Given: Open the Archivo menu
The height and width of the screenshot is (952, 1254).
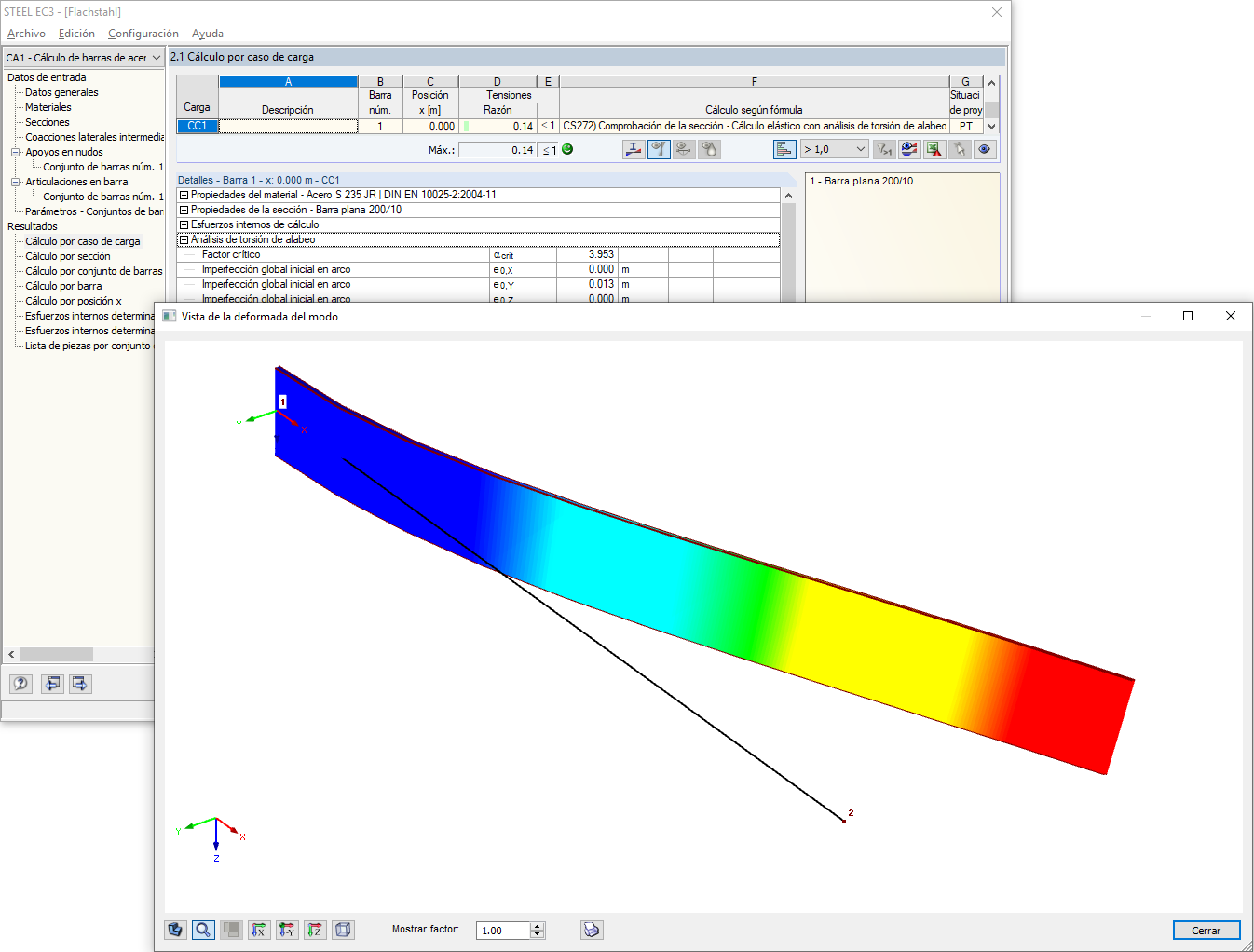Looking at the screenshot, I should (25, 34).
